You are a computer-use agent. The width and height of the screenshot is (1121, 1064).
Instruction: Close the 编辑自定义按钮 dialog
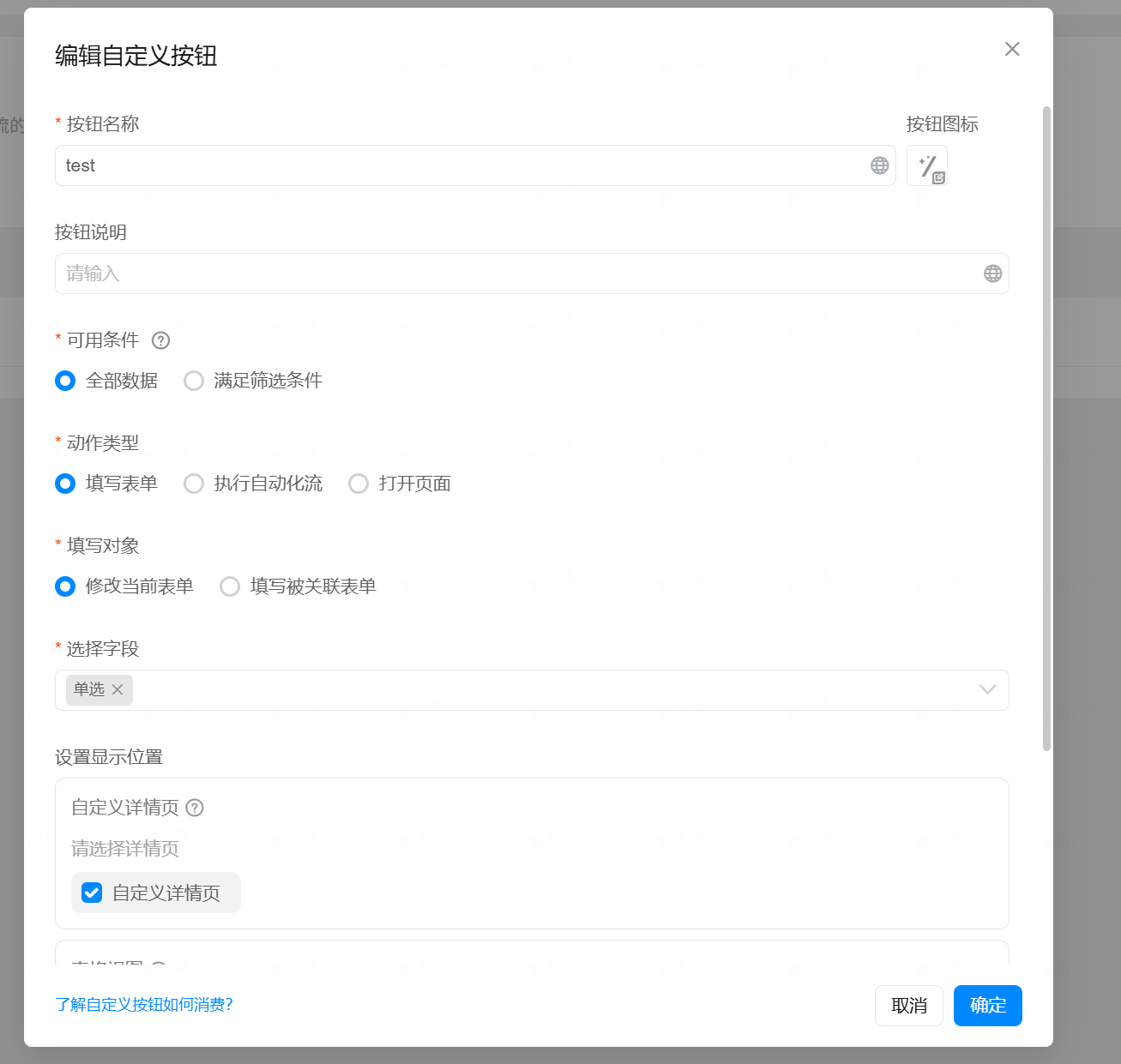pos(1012,49)
